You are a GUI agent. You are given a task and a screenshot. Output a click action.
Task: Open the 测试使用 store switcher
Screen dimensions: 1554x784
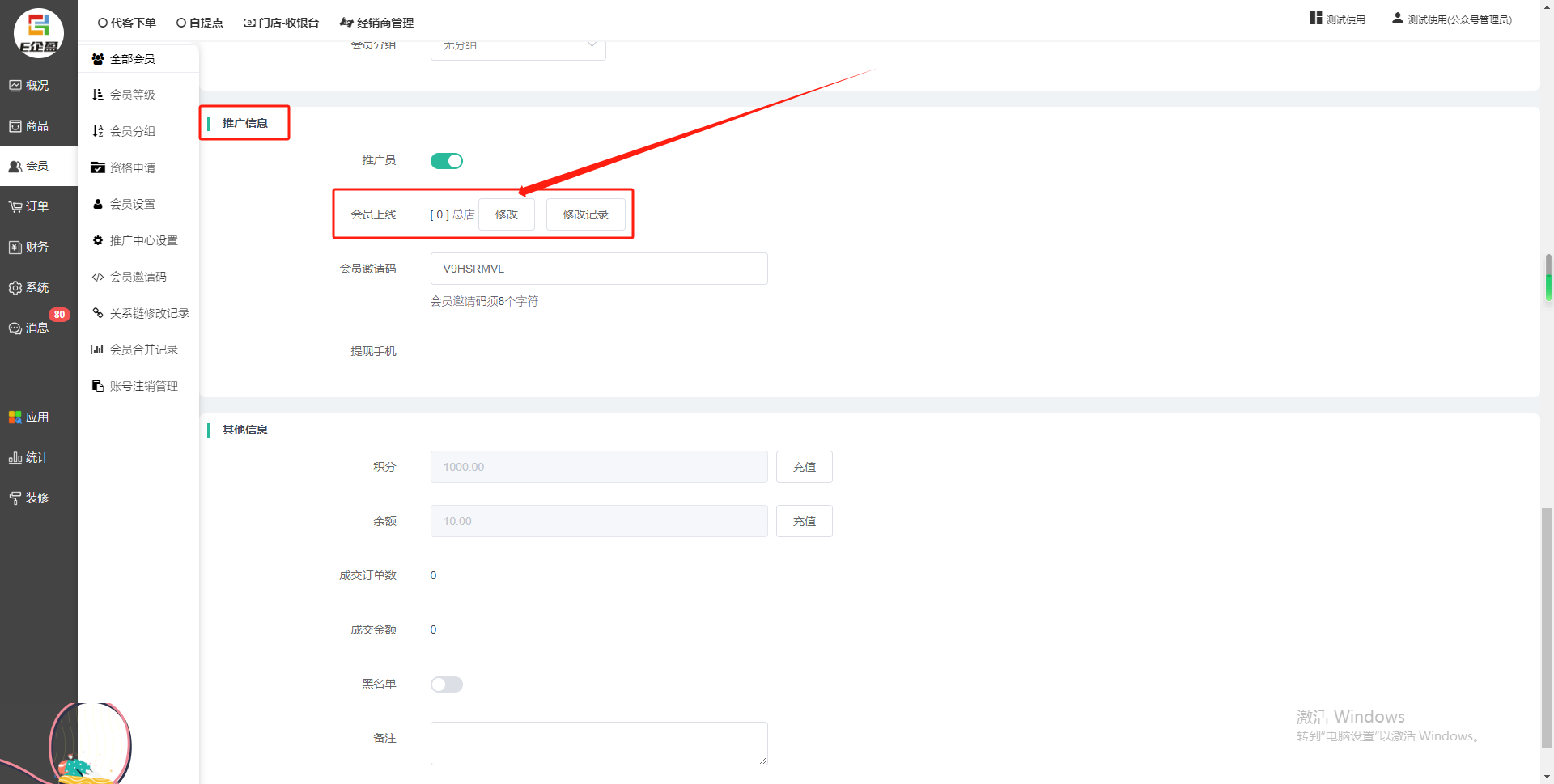pos(1337,19)
